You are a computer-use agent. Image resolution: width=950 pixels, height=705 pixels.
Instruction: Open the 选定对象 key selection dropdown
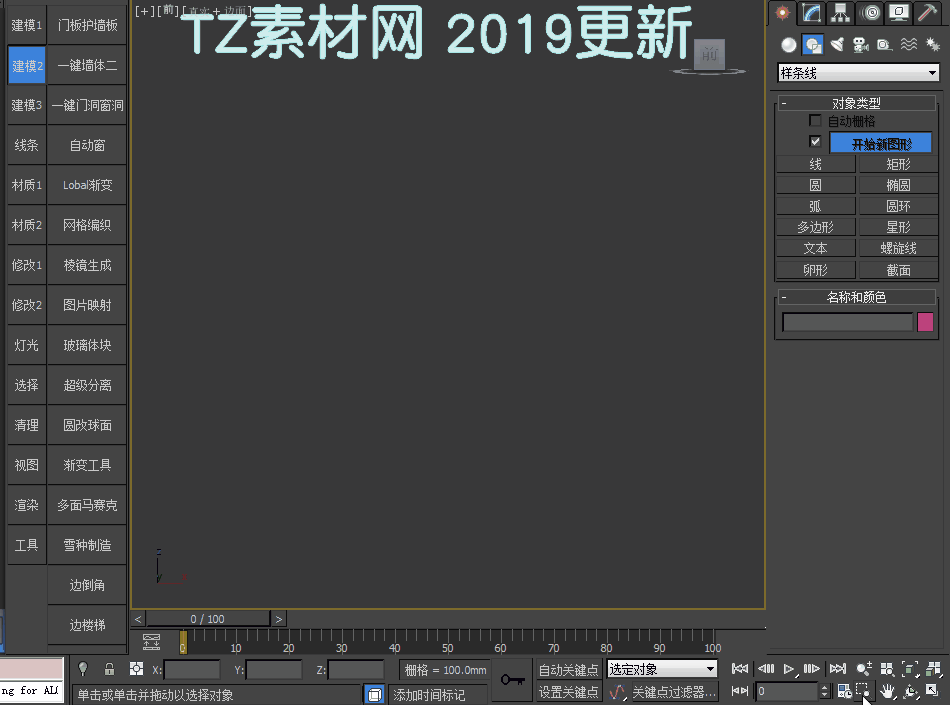click(662, 669)
